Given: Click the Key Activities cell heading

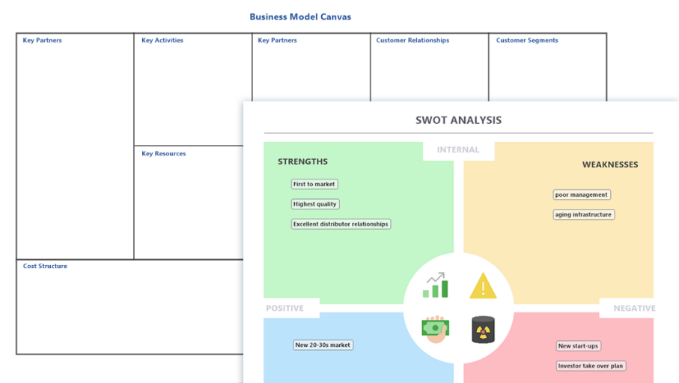Looking at the screenshot, I should coord(162,40).
